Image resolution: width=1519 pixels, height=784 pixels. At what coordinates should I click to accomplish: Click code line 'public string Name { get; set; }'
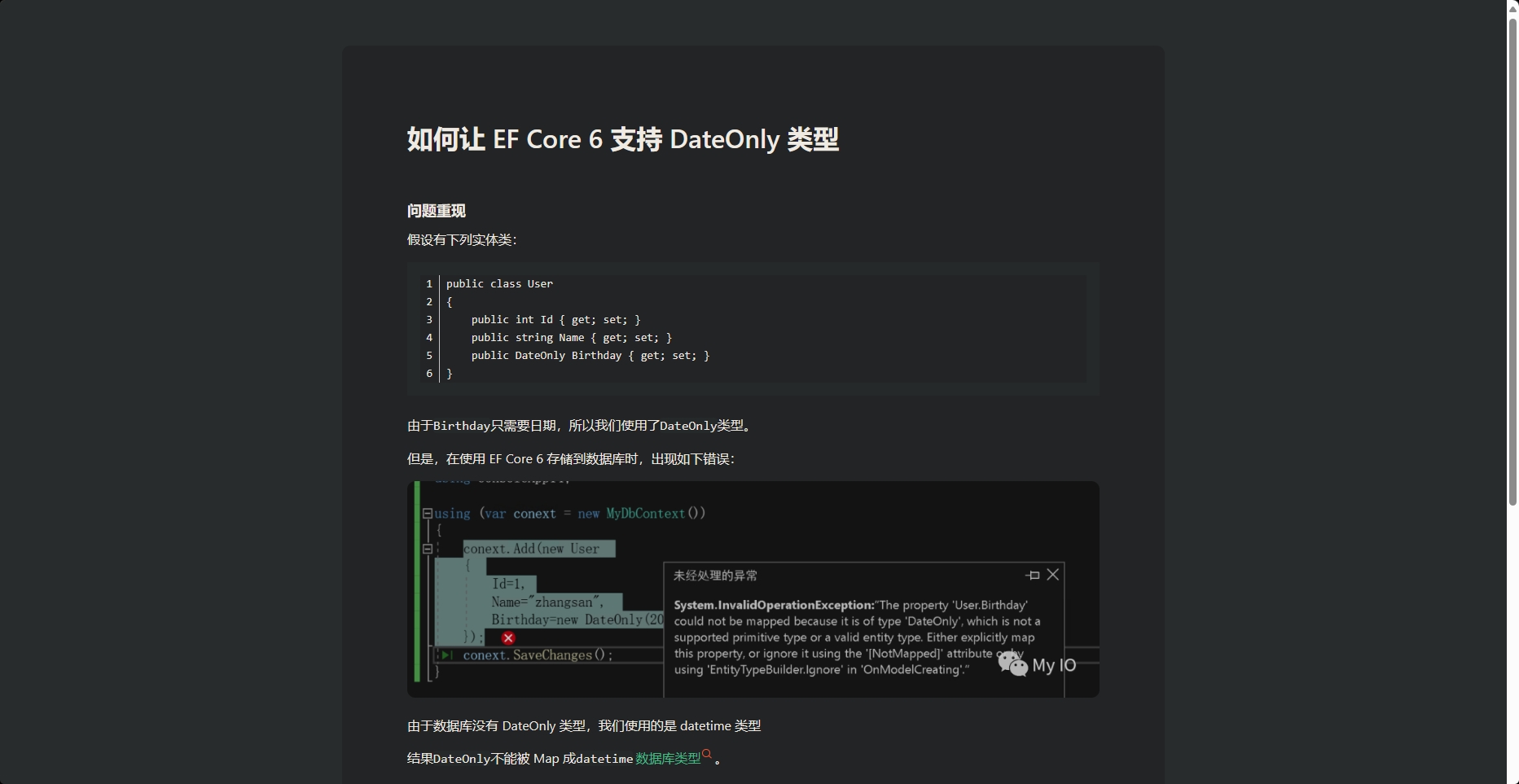[x=571, y=338]
